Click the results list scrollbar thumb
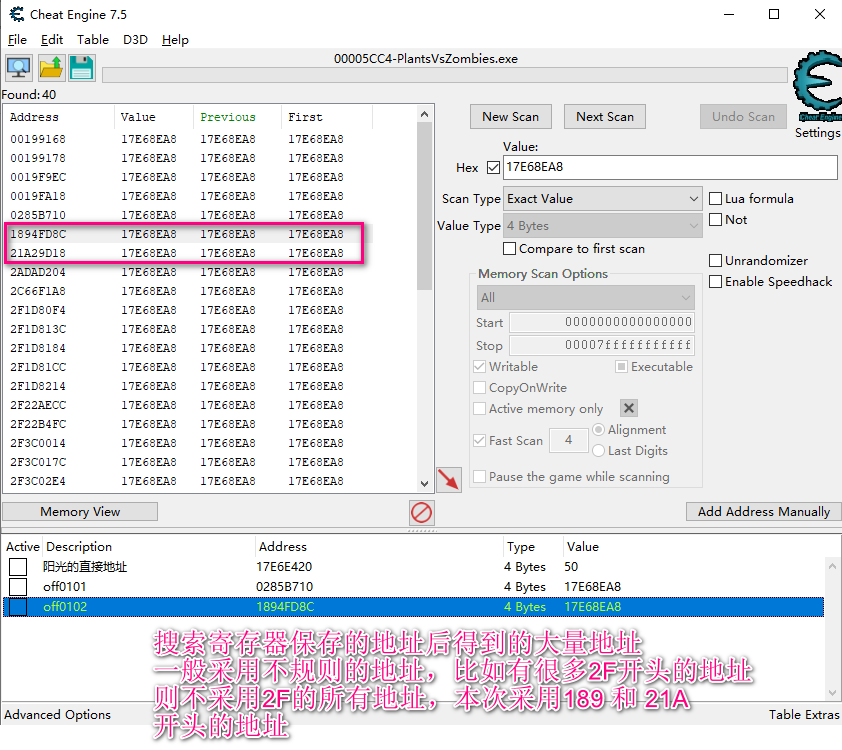This screenshot has height=750, width=842. click(424, 206)
